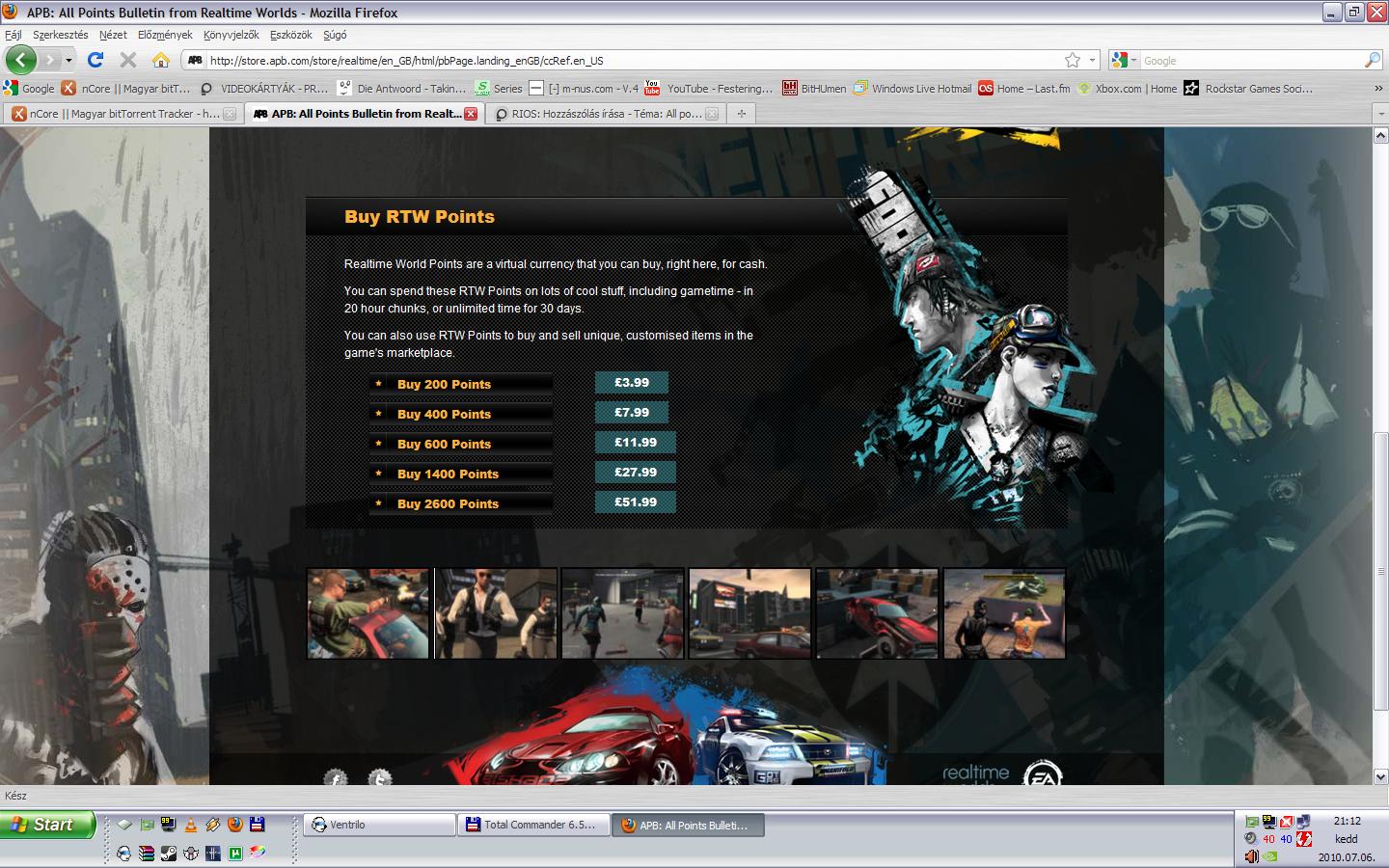This screenshot has height=868, width=1389.
Task: Open the first screenshot thumbnail of man shooting
Action: tap(368, 613)
